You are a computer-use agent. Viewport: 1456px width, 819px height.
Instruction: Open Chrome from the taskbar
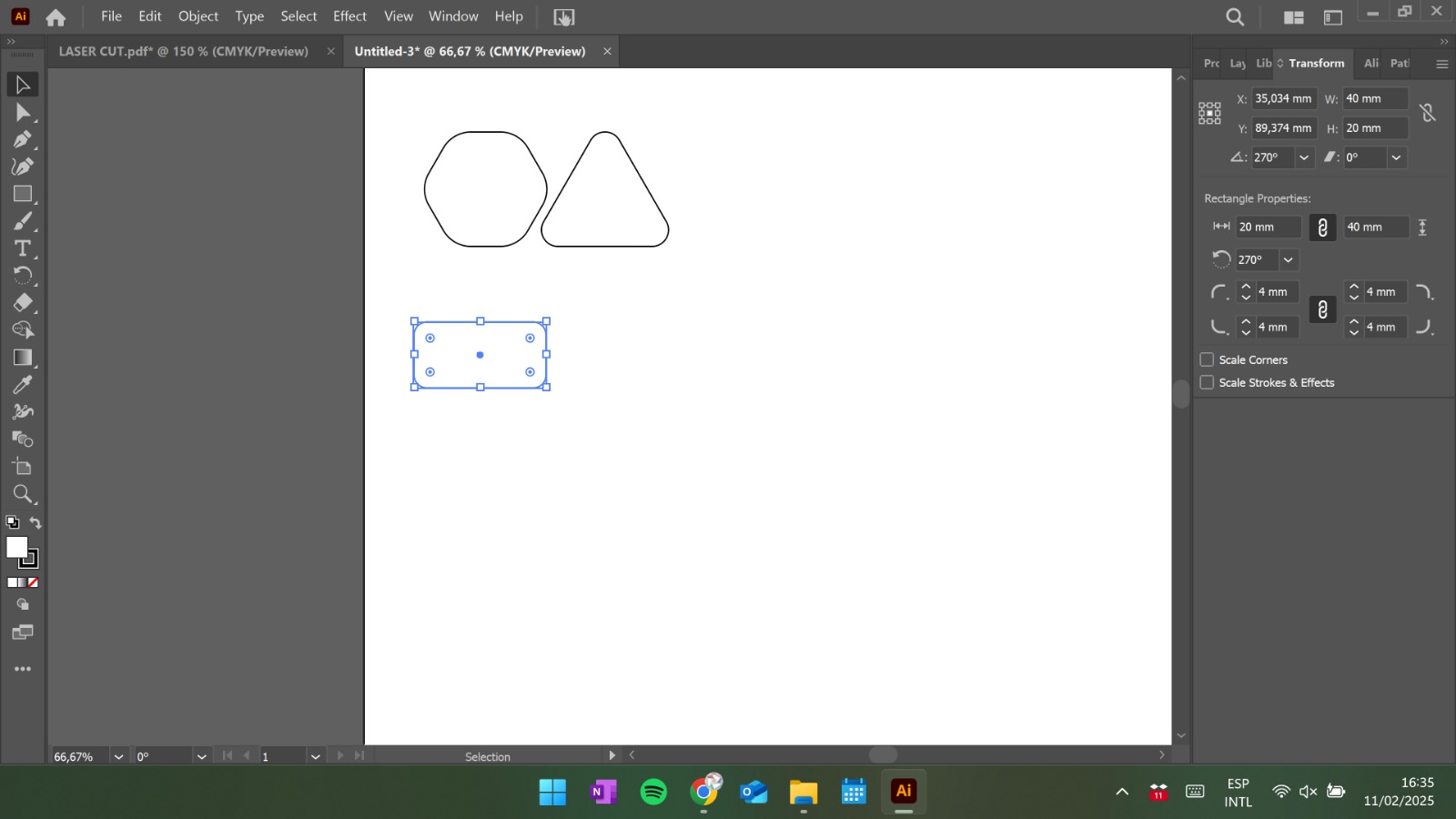pyautogui.click(x=703, y=792)
